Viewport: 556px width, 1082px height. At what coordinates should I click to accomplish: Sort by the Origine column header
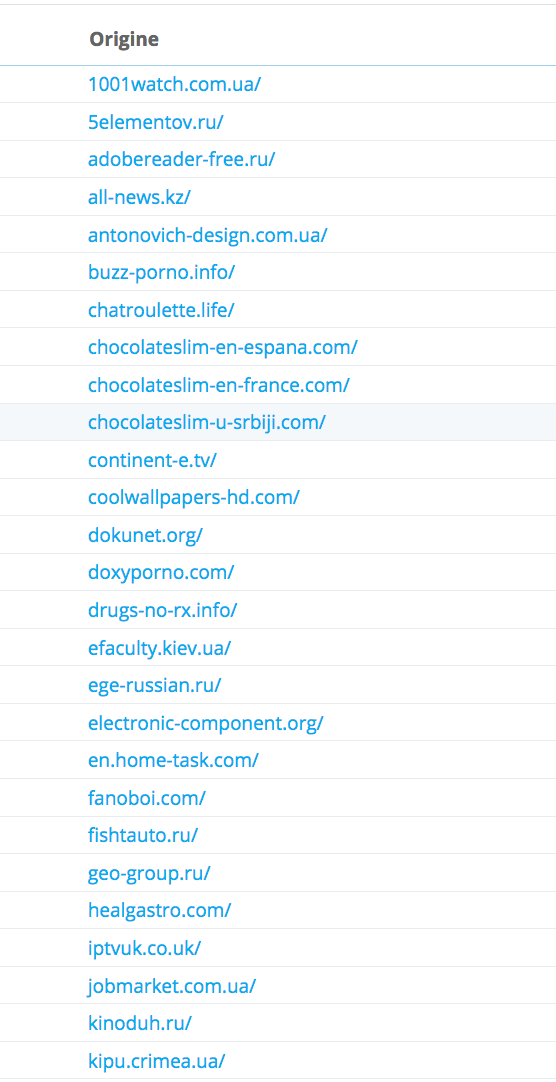point(124,39)
